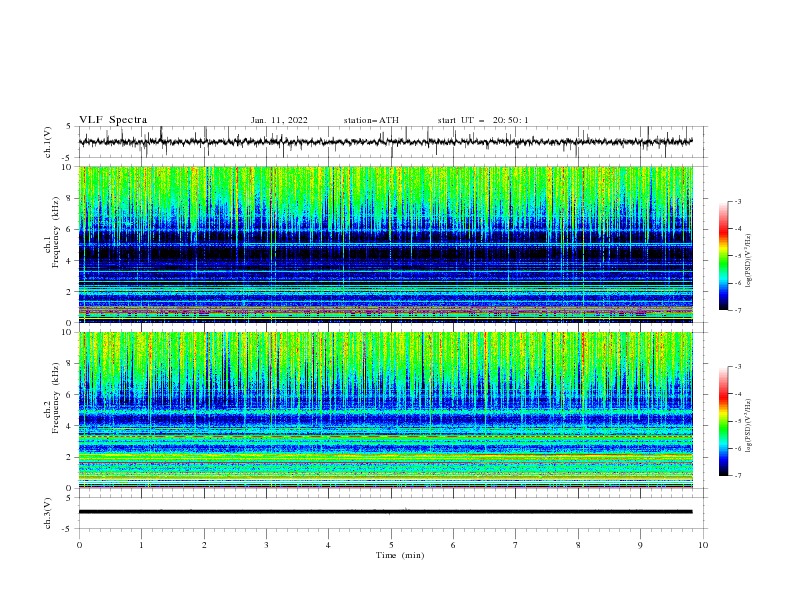Image resolution: width=792 pixels, height=612 pixels.
Task: Click the ch.1 "Frequency (kHz)" axis label
Action: pos(56,230)
